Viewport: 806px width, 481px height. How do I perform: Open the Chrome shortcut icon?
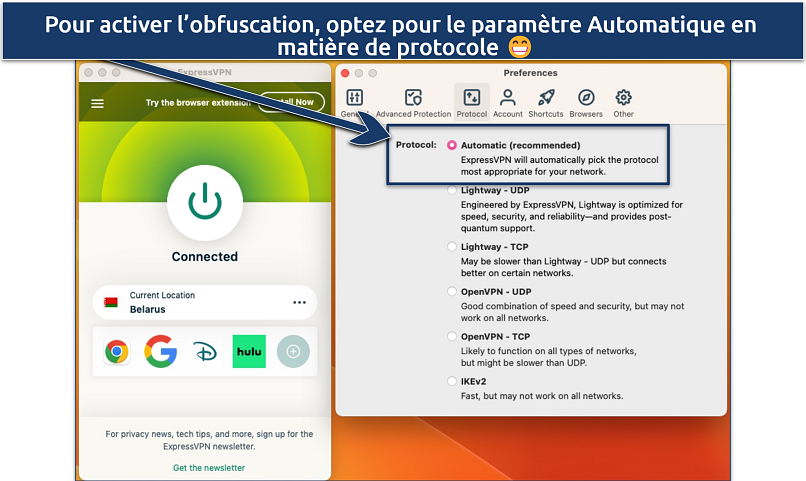117,351
